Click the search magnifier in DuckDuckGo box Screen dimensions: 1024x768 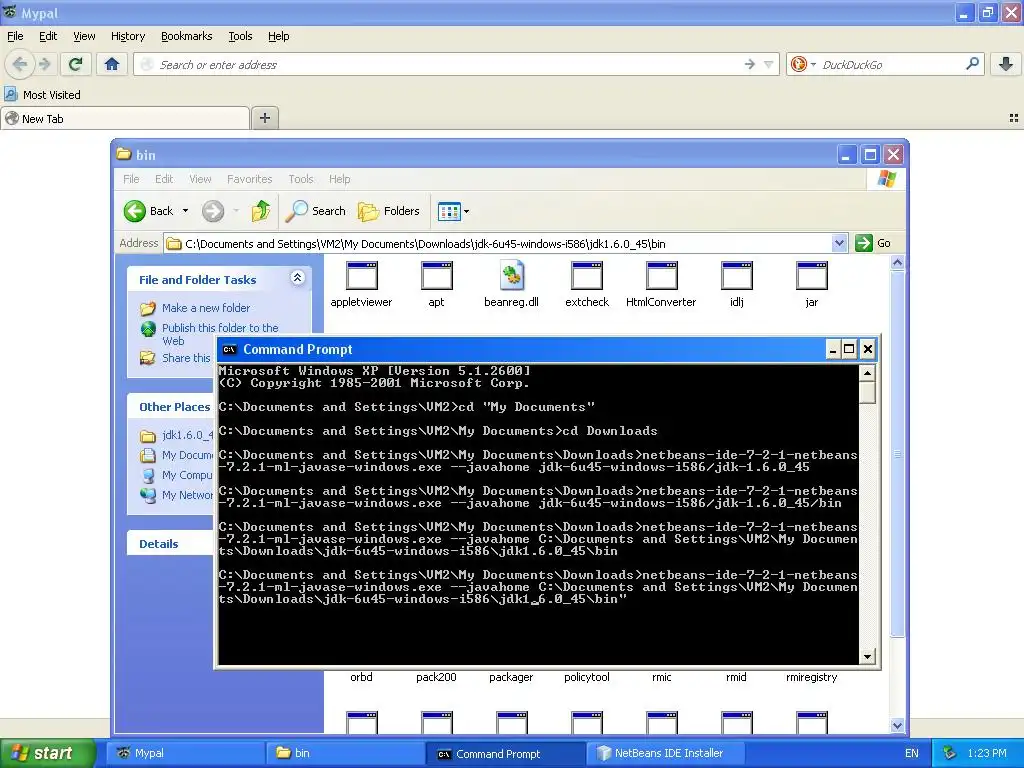click(x=972, y=64)
